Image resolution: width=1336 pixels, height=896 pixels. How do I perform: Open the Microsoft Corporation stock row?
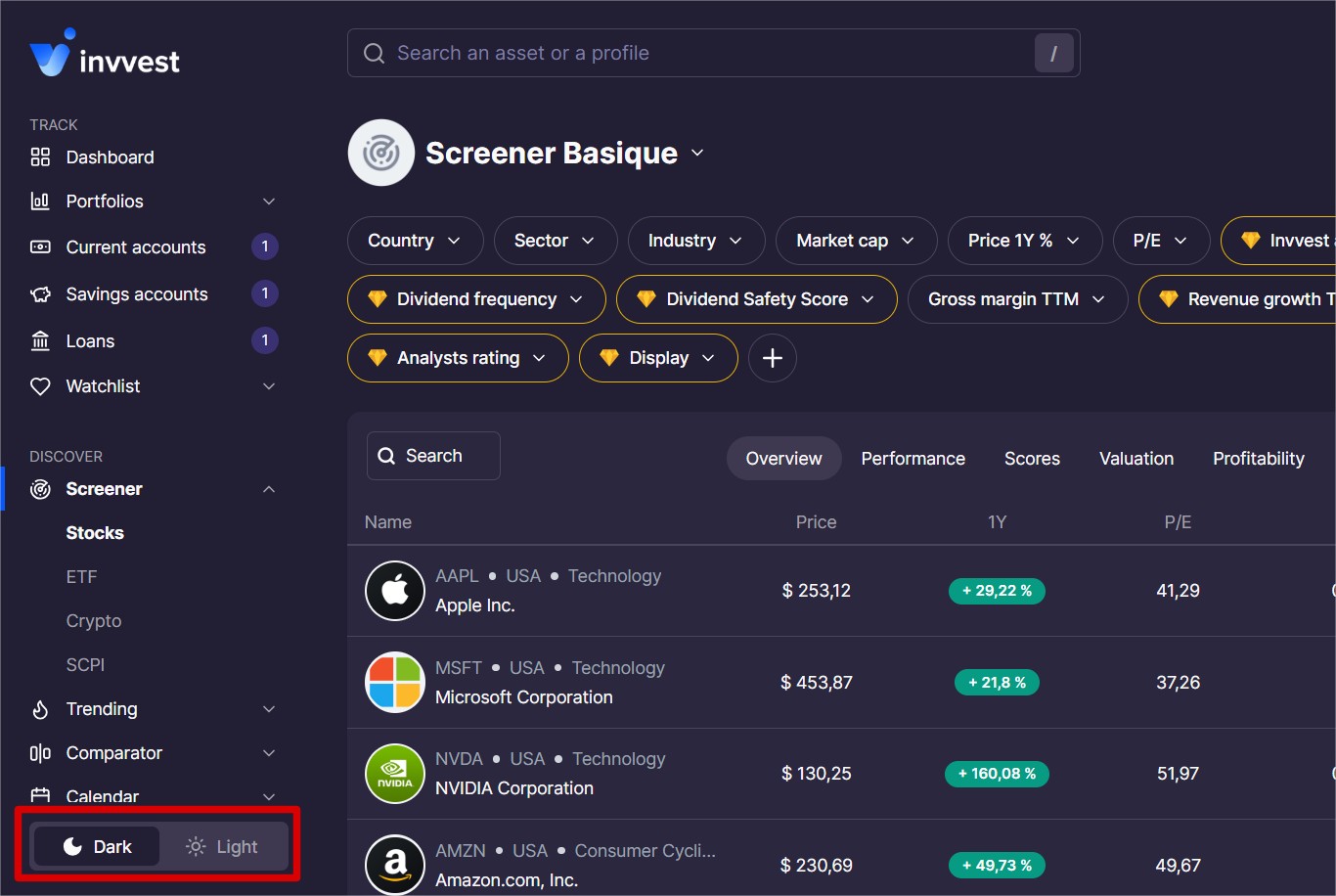tap(841, 683)
